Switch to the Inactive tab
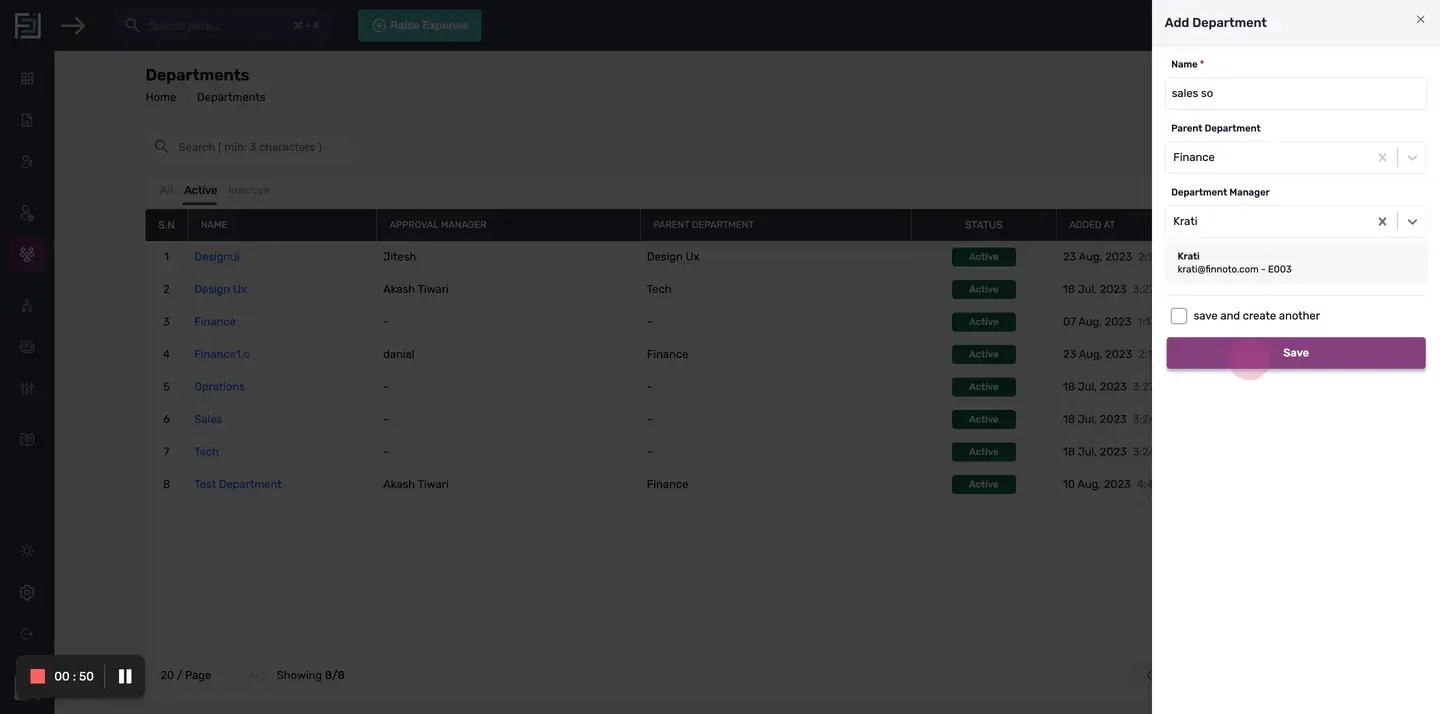This screenshot has width=1440, height=714. tap(249, 190)
